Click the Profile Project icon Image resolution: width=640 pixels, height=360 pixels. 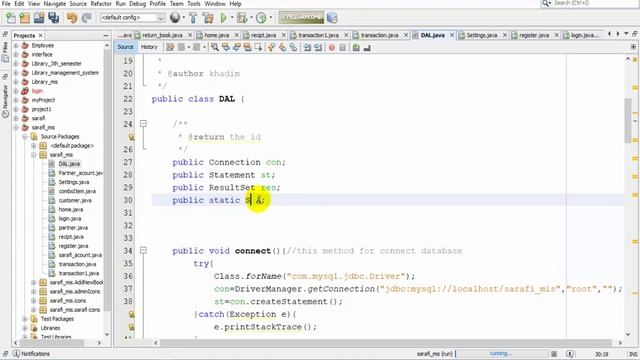tap(261, 18)
